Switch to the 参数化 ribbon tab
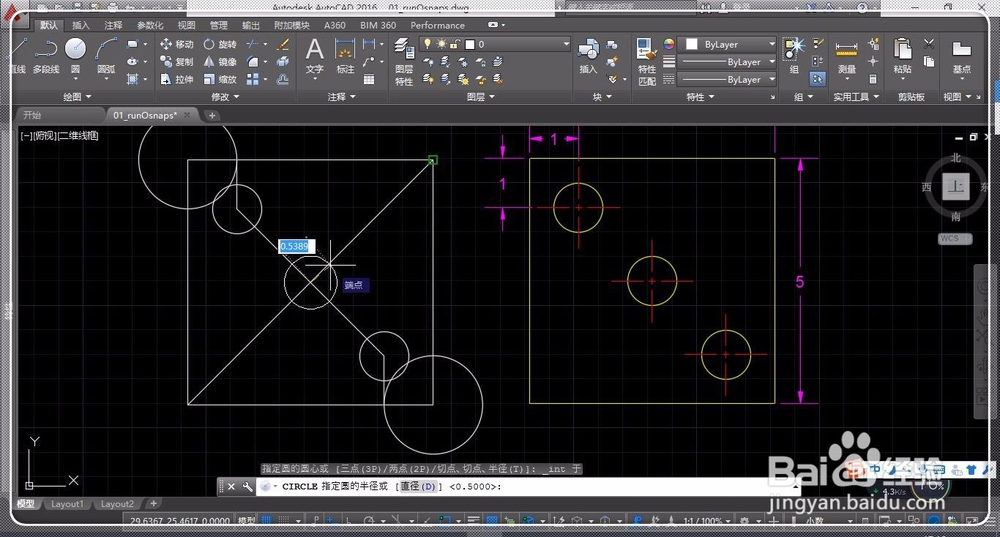 (150, 26)
